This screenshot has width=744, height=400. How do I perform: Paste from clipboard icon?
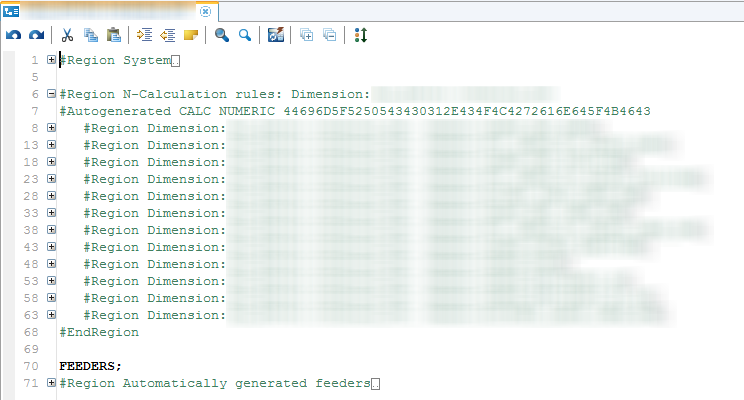tap(113, 35)
